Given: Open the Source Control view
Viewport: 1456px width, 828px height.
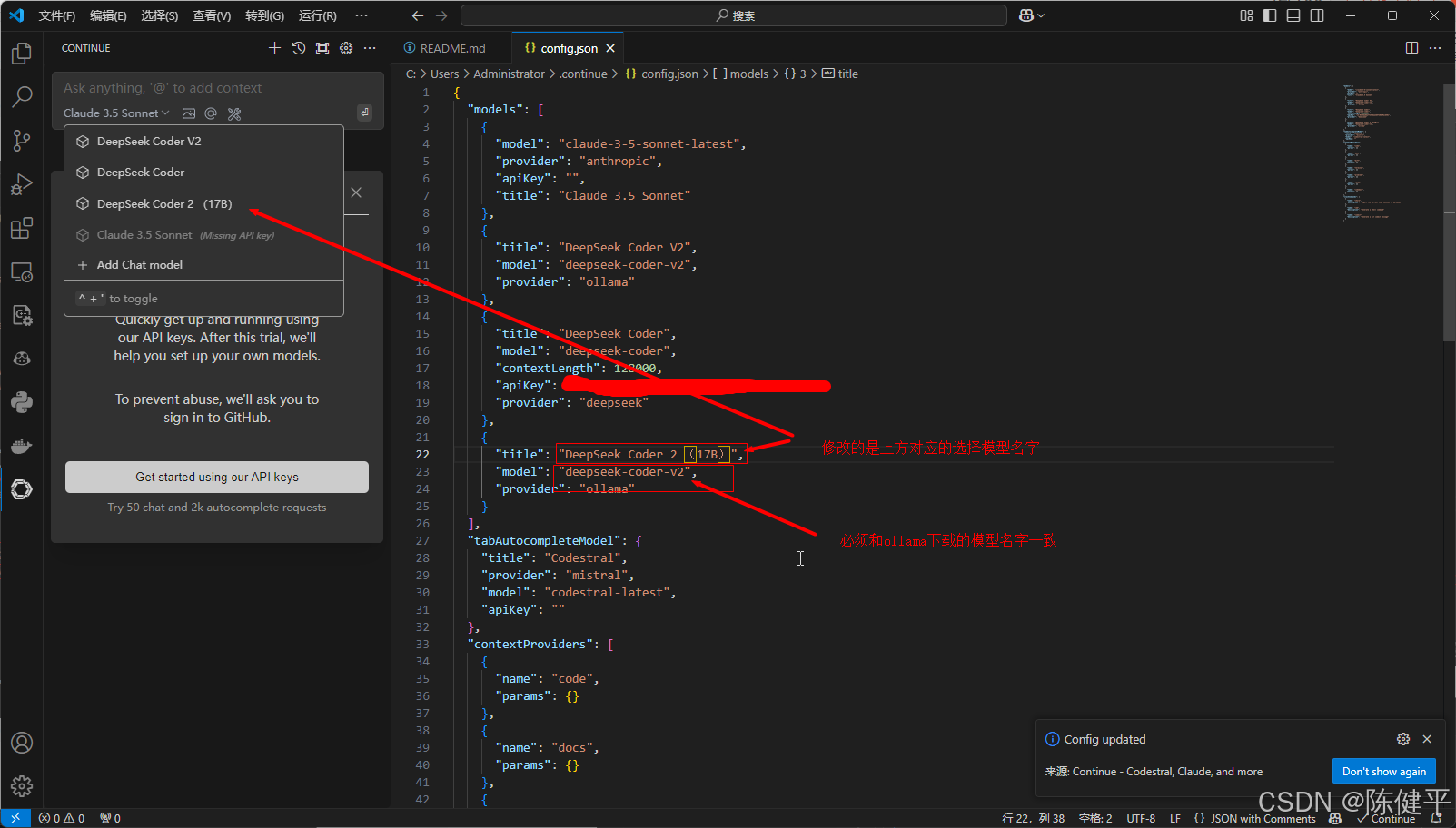Looking at the screenshot, I should [22, 140].
